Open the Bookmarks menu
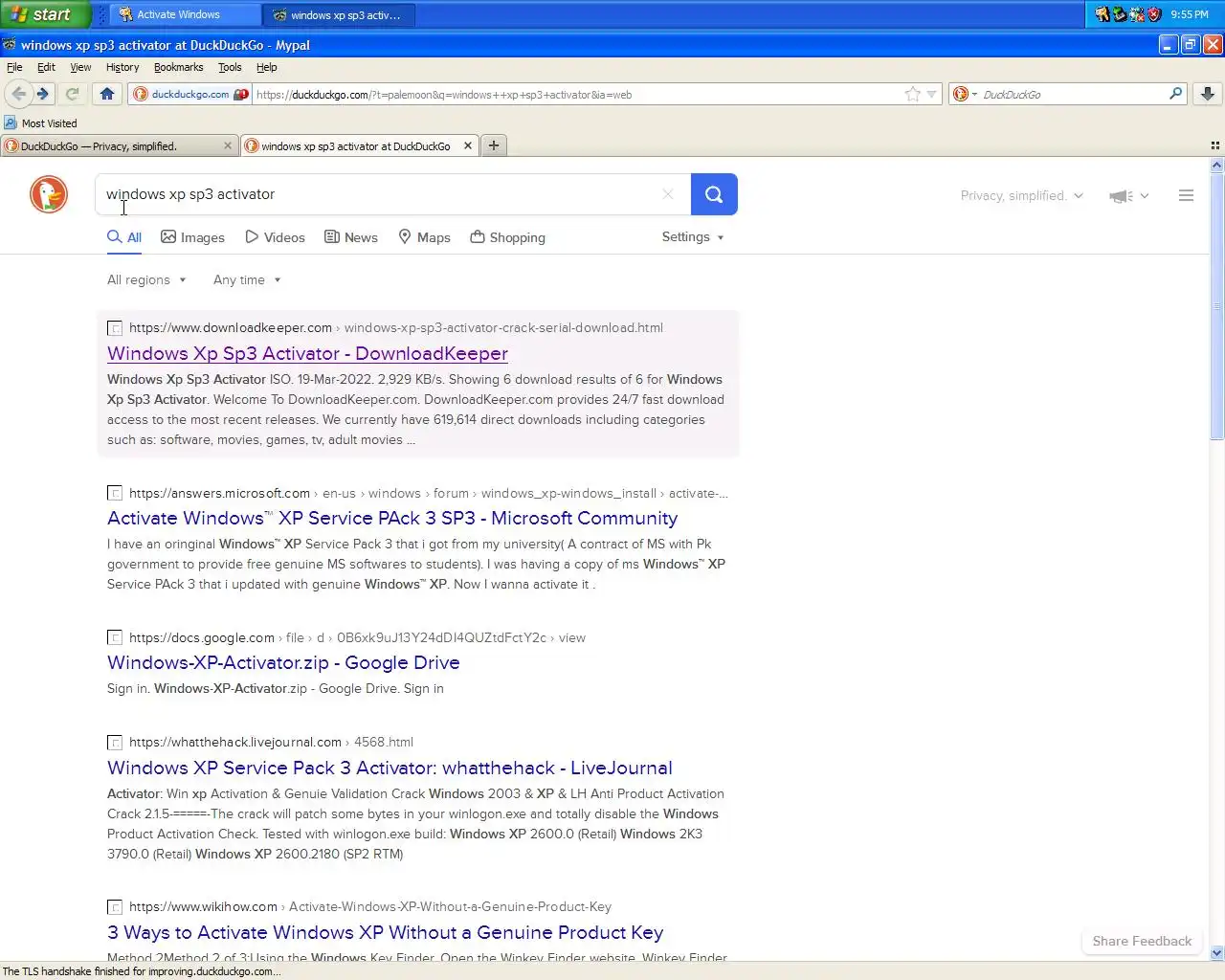The width and height of the screenshot is (1225, 980). click(178, 67)
